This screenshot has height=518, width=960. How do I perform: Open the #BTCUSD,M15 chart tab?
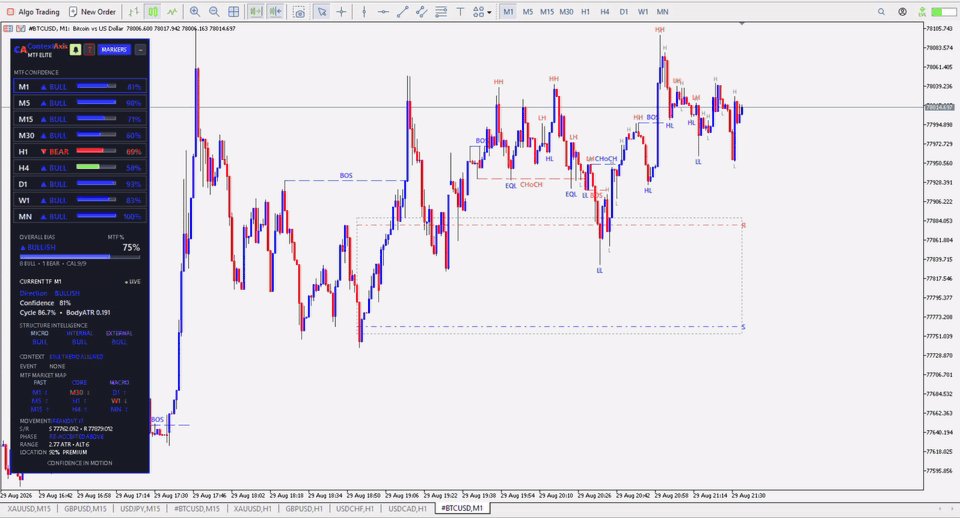197,509
